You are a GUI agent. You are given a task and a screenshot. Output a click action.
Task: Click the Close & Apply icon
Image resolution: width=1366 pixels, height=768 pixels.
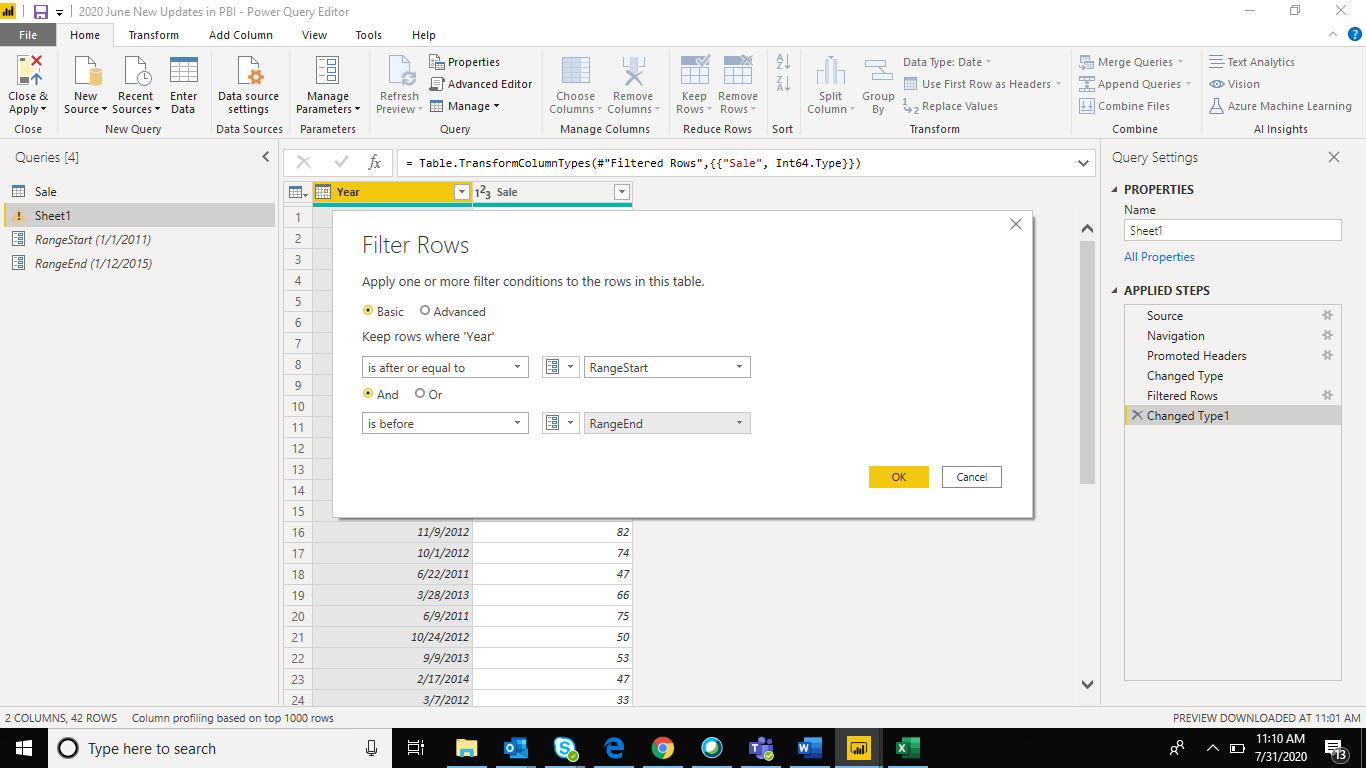tap(29, 71)
